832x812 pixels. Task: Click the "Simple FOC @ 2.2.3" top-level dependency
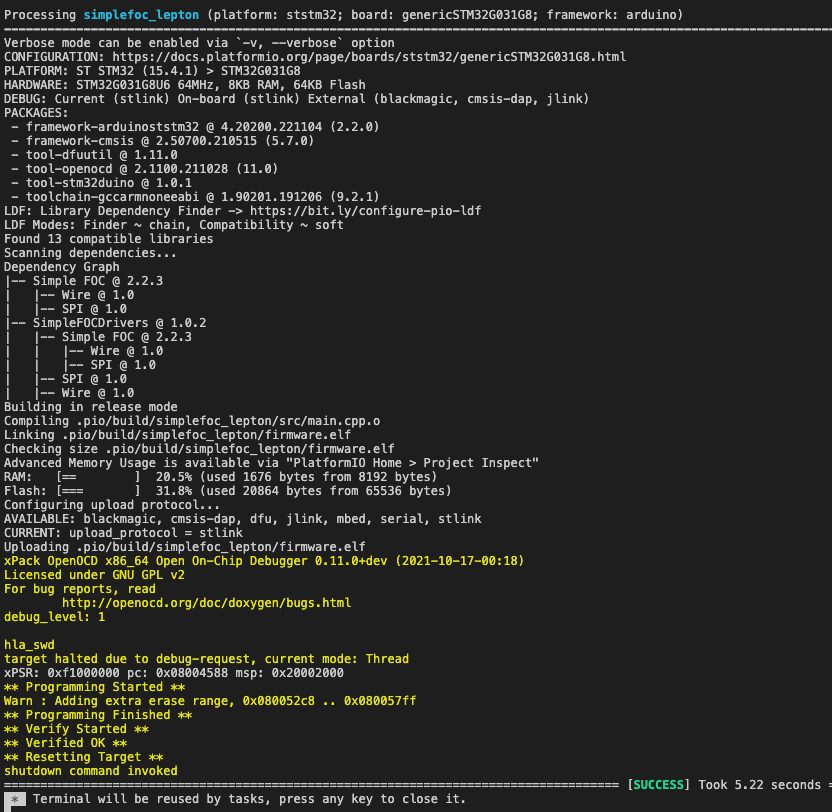(x=97, y=281)
